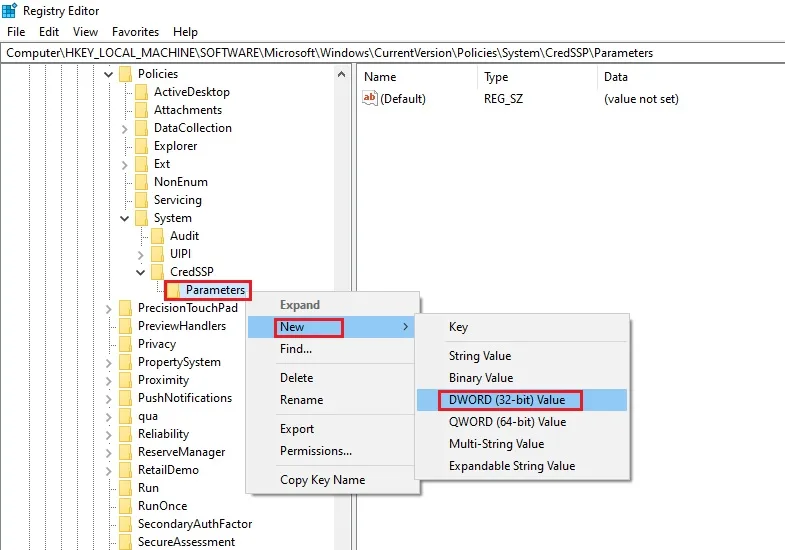Screen dimensions: 785x550
Task: Click the Explorer folder icon
Action: (142, 146)
